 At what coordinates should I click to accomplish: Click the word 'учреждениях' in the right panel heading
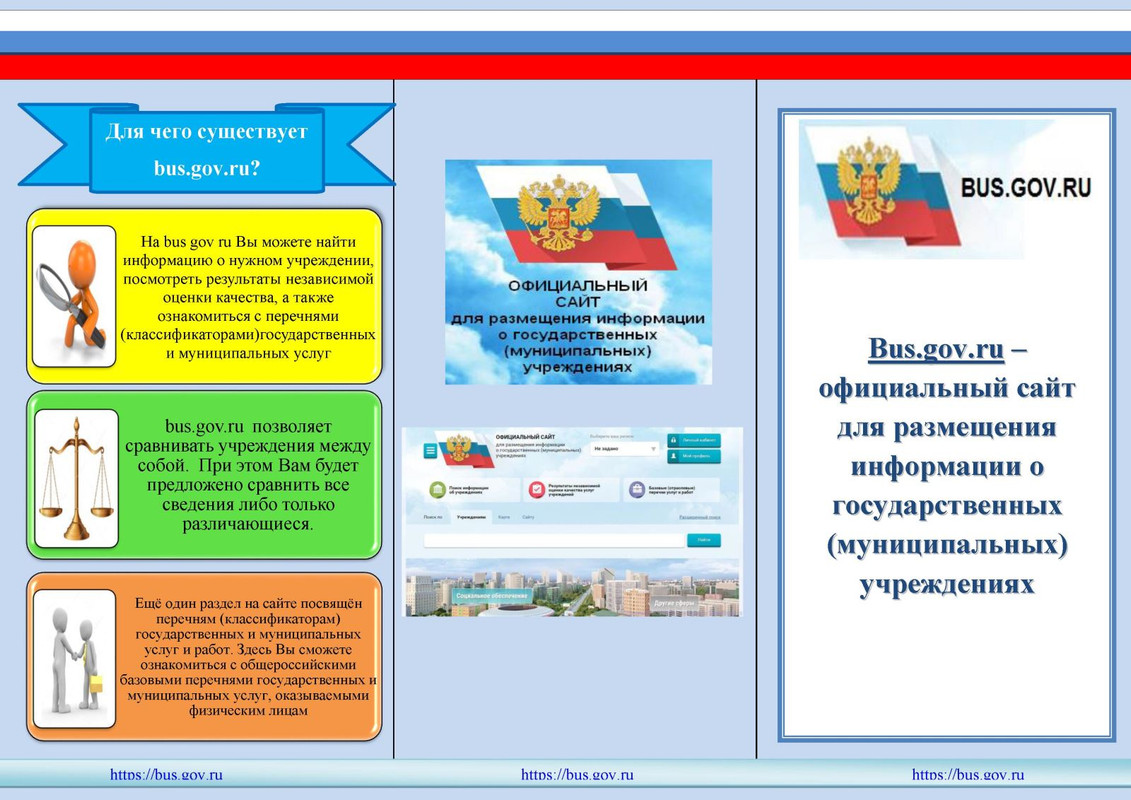(947, 583)
